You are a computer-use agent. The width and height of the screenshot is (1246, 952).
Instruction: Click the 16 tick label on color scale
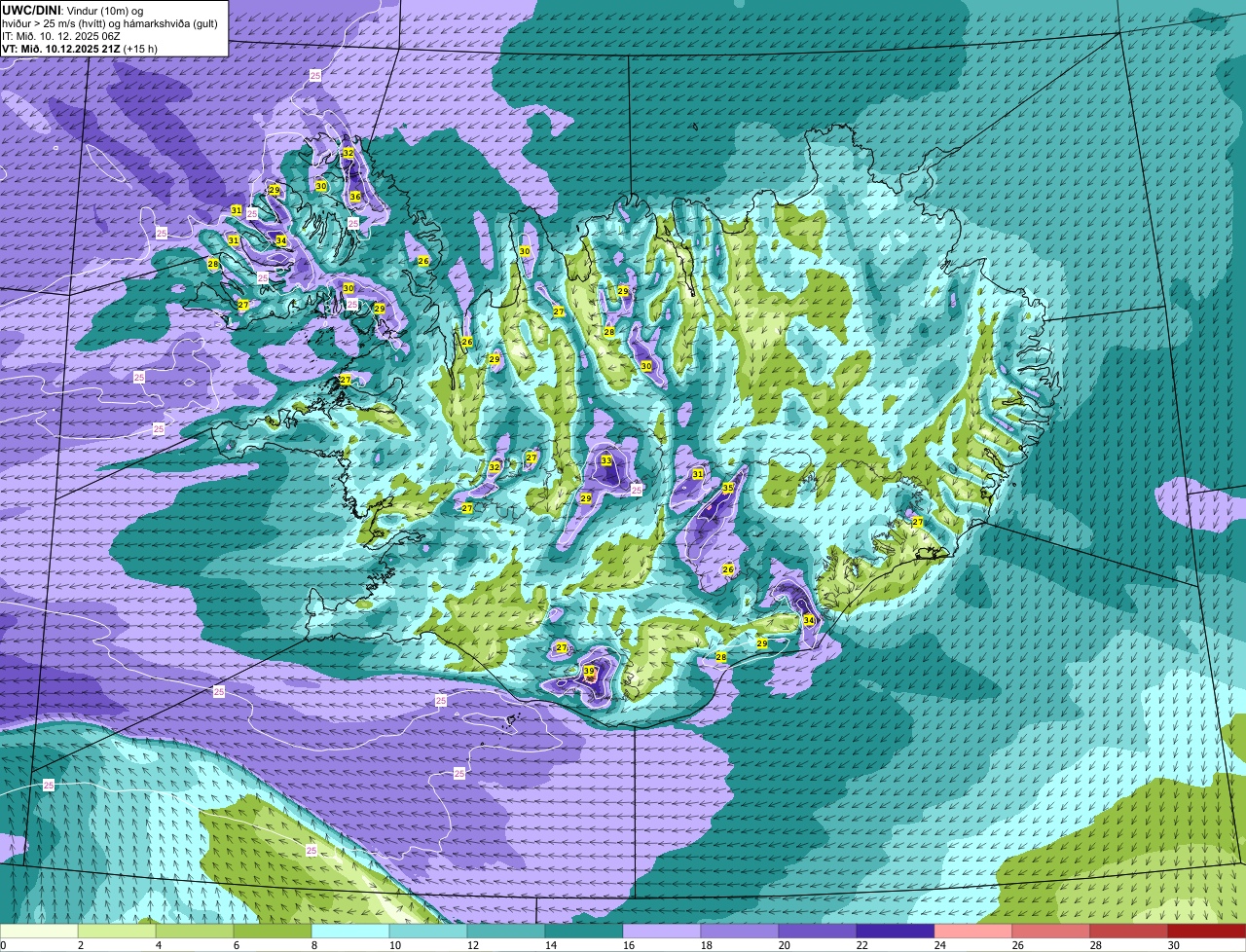click(x=629, y=945)
